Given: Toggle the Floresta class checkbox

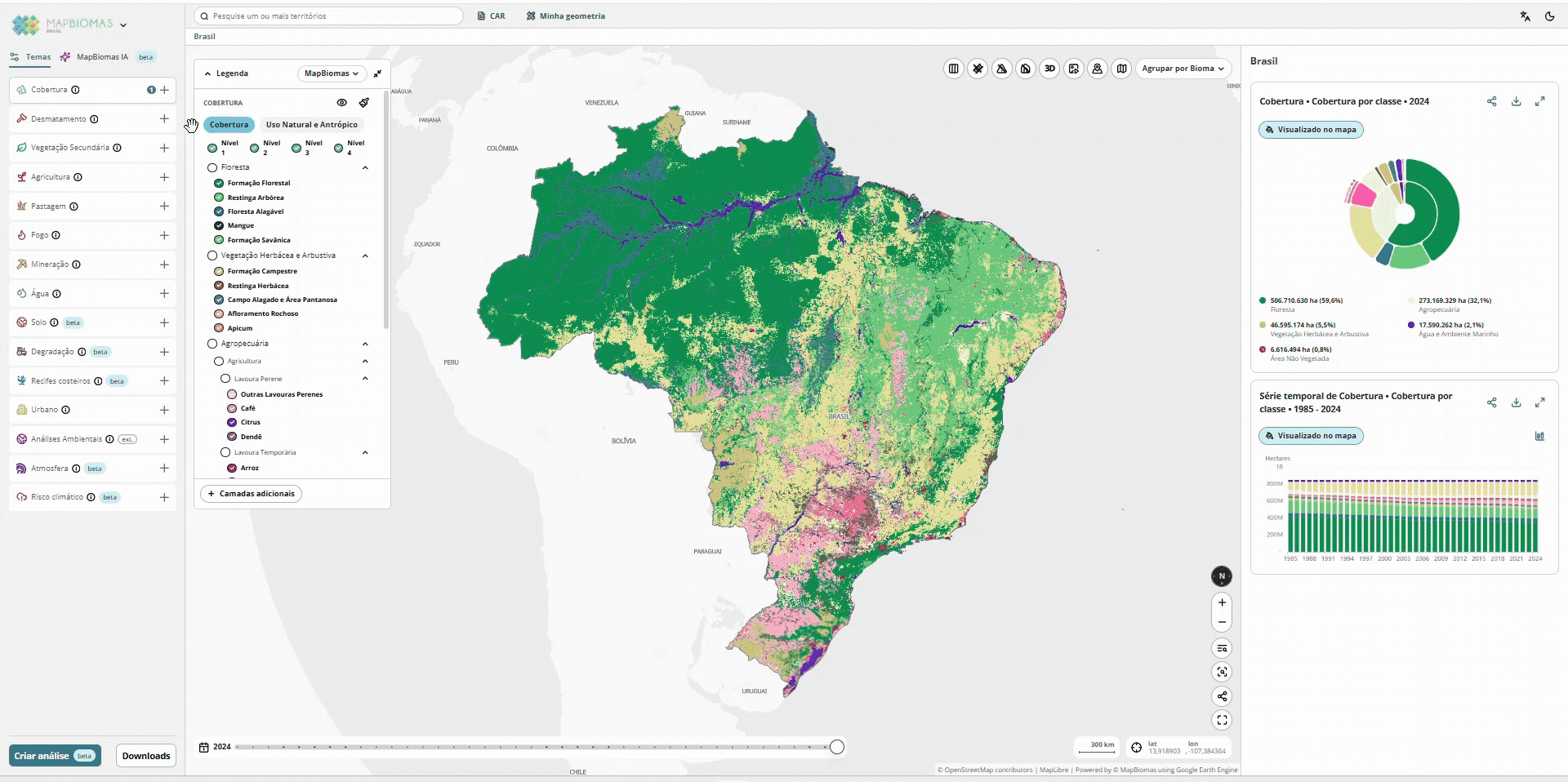Looking at the screenshot, I should 212,167.
